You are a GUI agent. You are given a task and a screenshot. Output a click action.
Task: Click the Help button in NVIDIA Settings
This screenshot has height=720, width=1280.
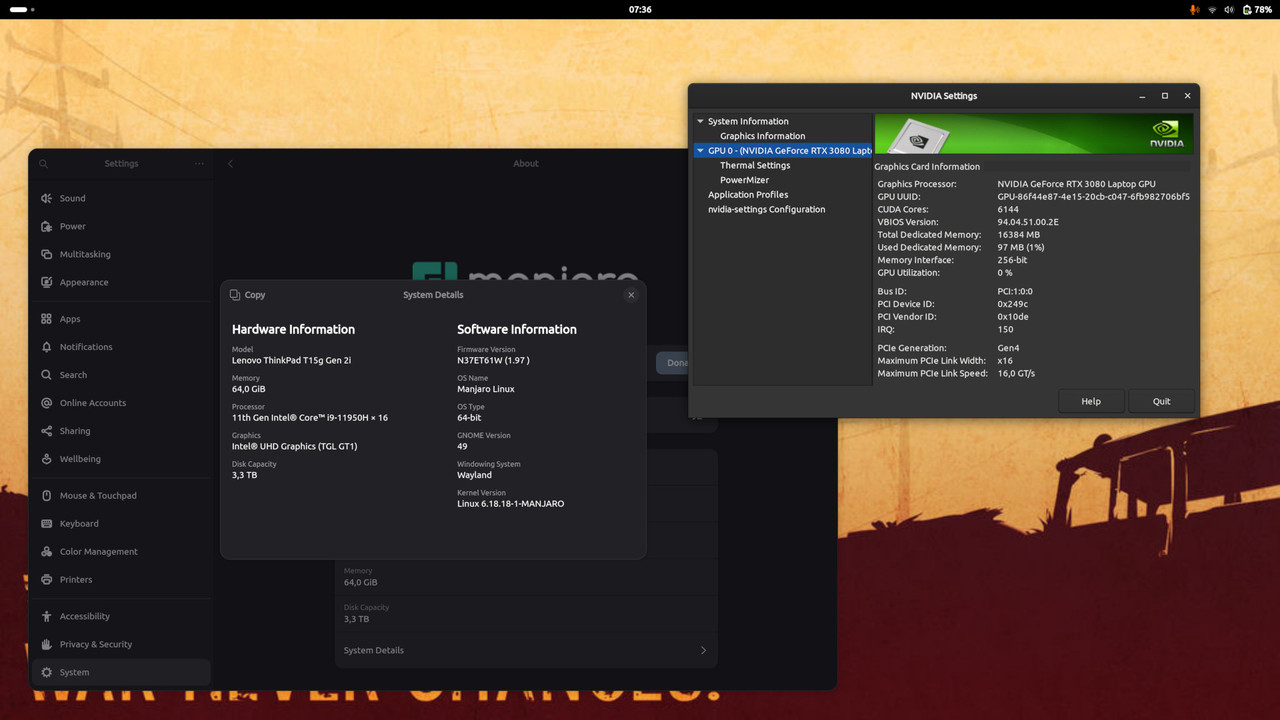(x=1091, y=401)
